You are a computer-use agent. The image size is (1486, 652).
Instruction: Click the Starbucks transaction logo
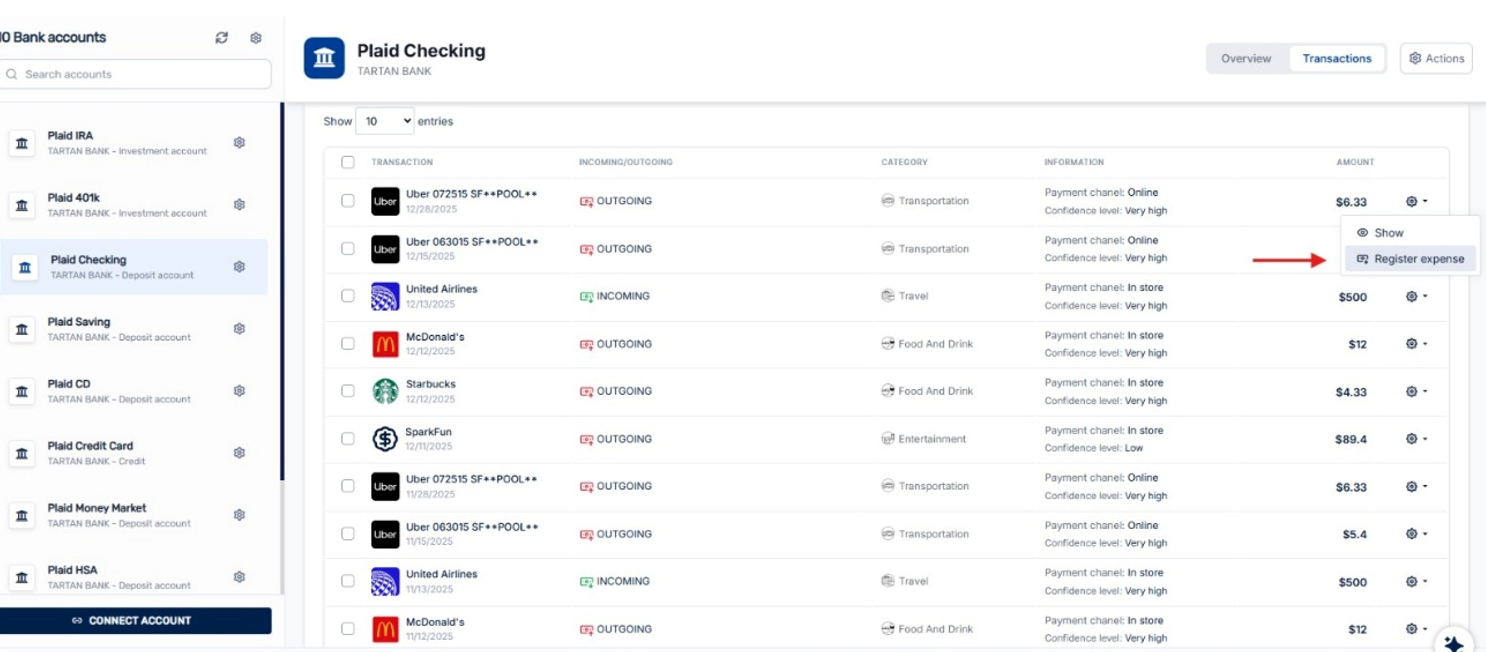(385, 391)
